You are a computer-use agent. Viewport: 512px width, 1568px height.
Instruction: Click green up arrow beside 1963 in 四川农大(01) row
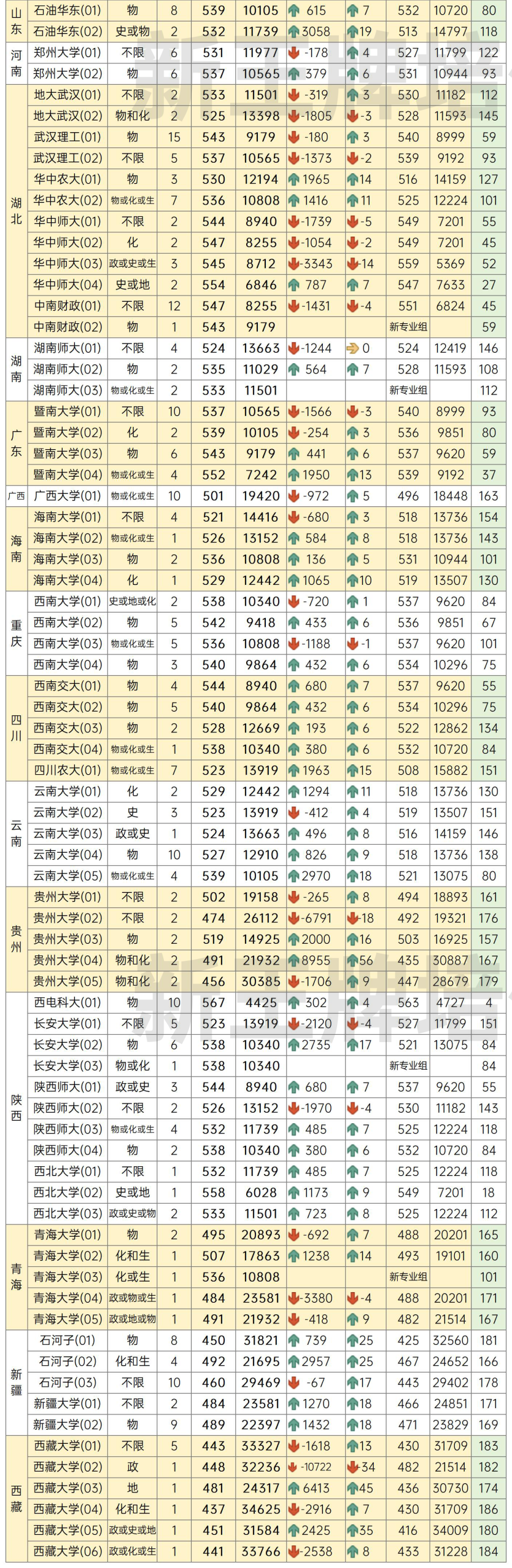click(293, 770)
